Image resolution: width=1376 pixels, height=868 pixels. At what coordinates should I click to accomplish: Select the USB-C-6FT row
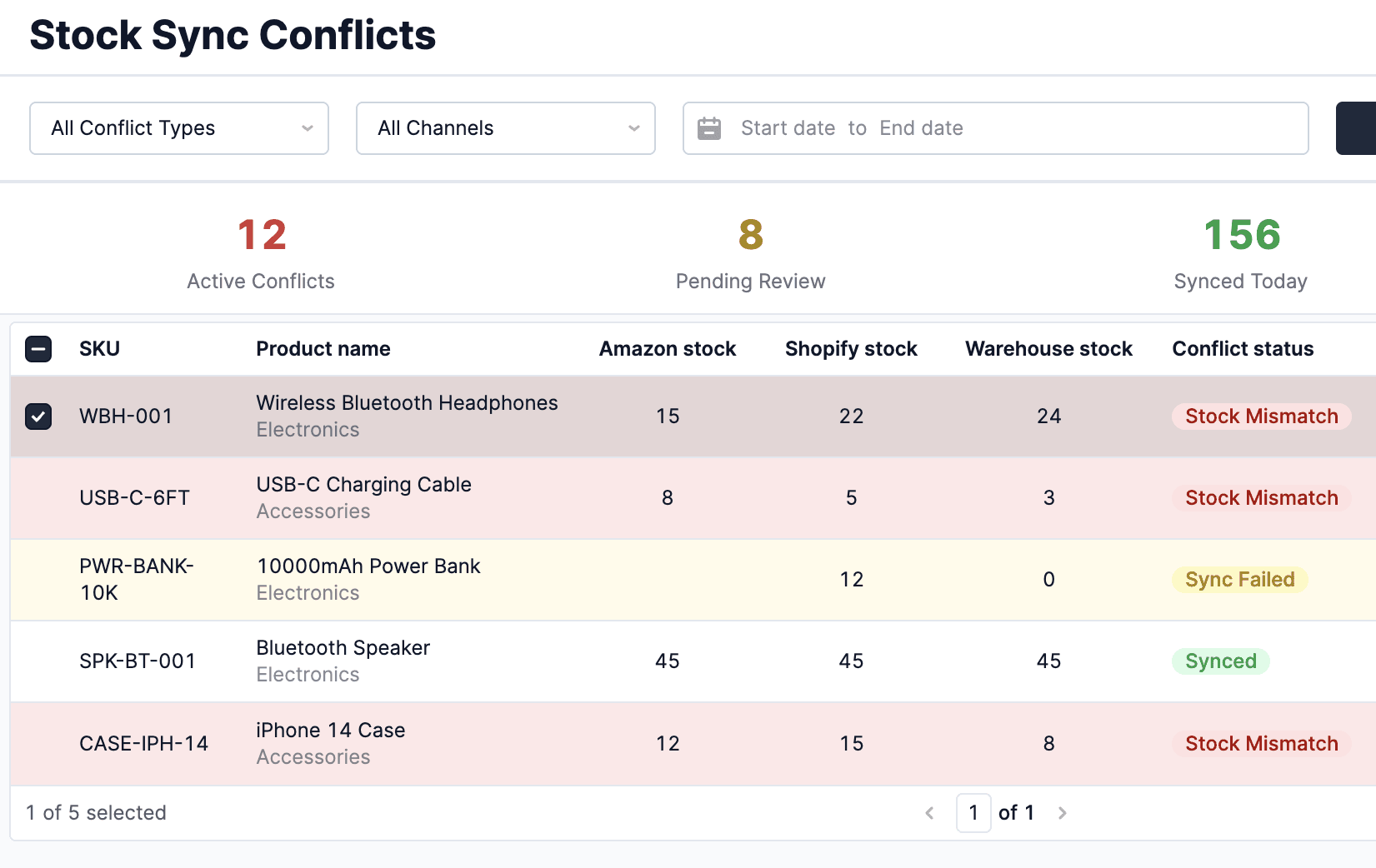pyautogui.click(x=38, y=497)
